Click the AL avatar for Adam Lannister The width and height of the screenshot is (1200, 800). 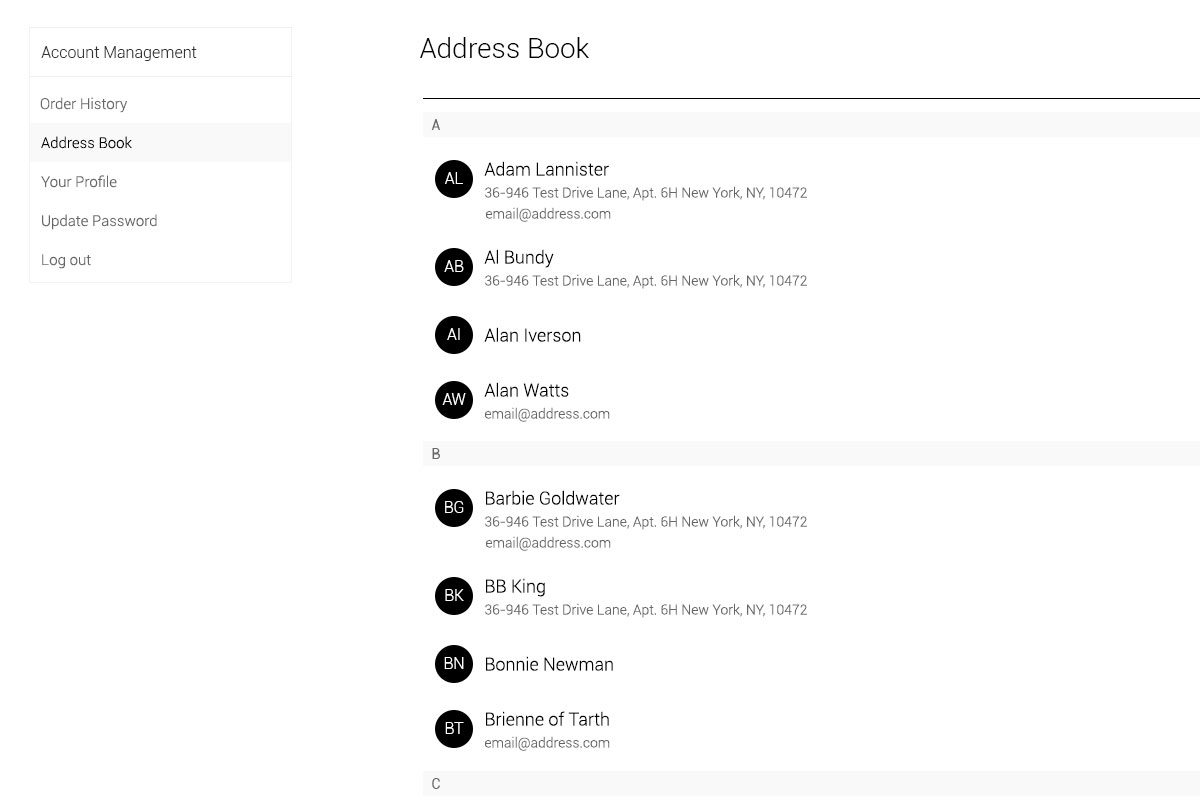click(454, 179)
